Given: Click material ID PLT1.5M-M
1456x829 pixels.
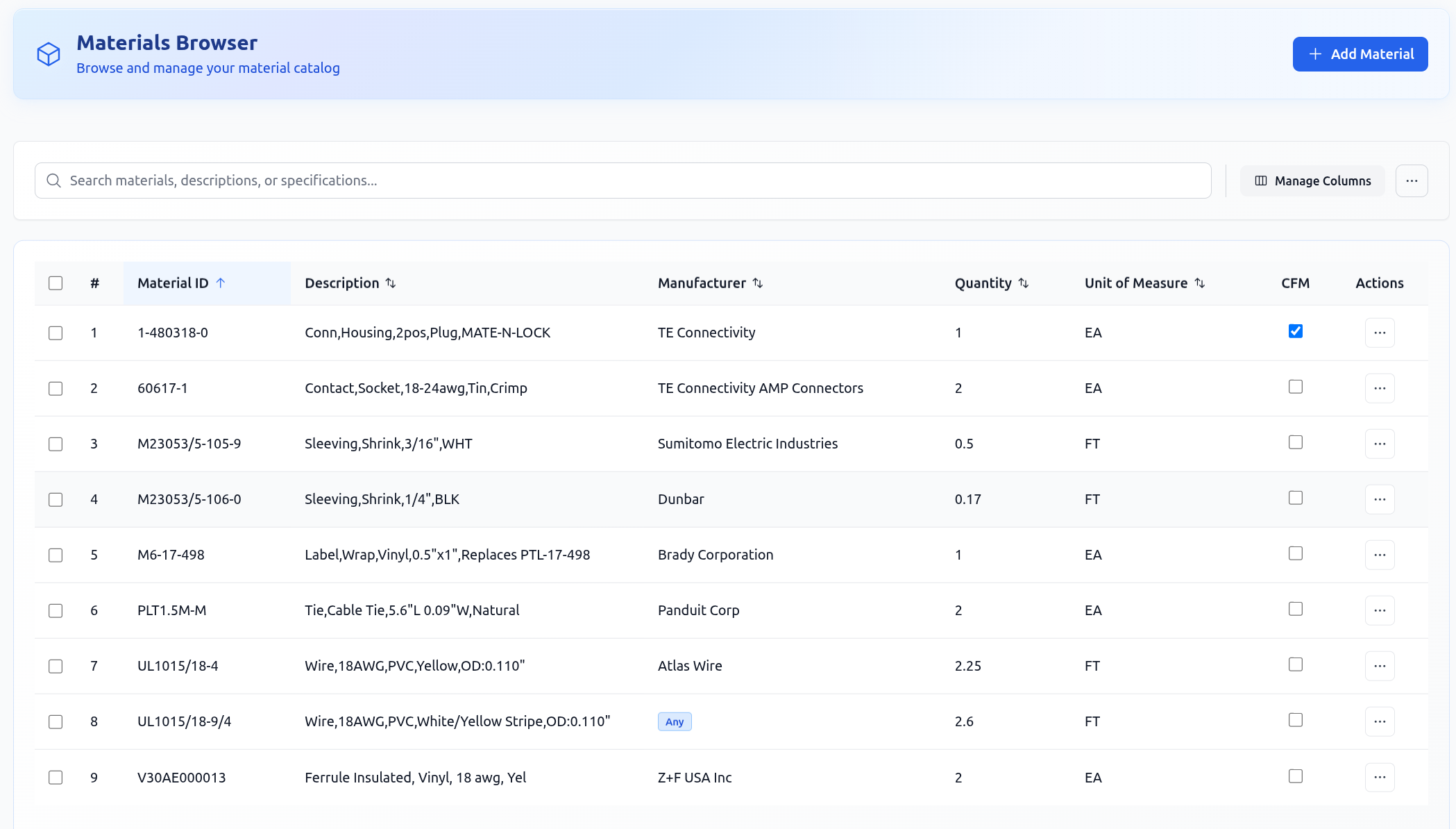Looking at the screenshot, I should (x=172, y=610).
